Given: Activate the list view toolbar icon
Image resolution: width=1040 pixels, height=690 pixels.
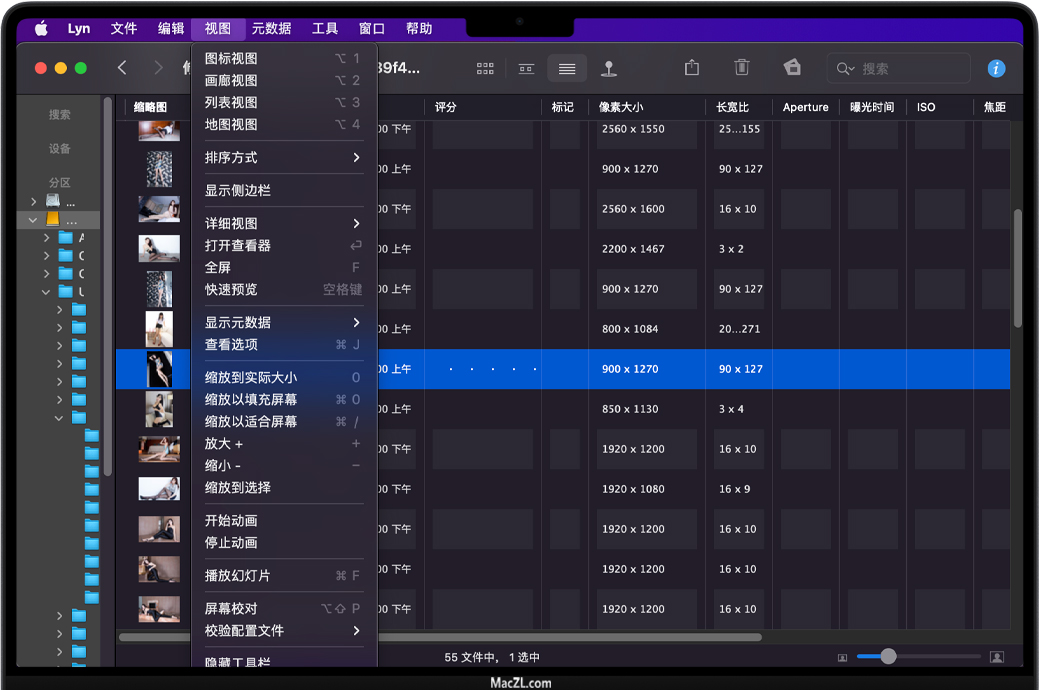Looking at the screenshot, I should [567, 68].
